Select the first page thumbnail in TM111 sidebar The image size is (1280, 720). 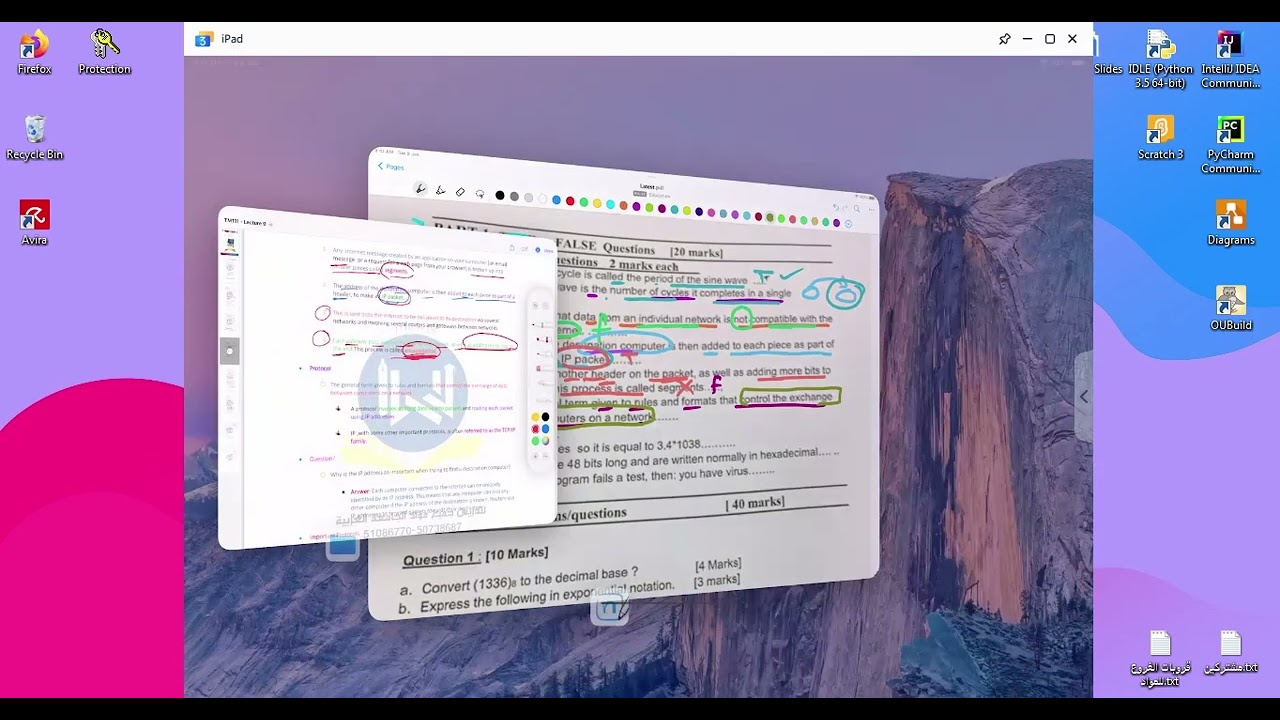click(x=230, y=243)
